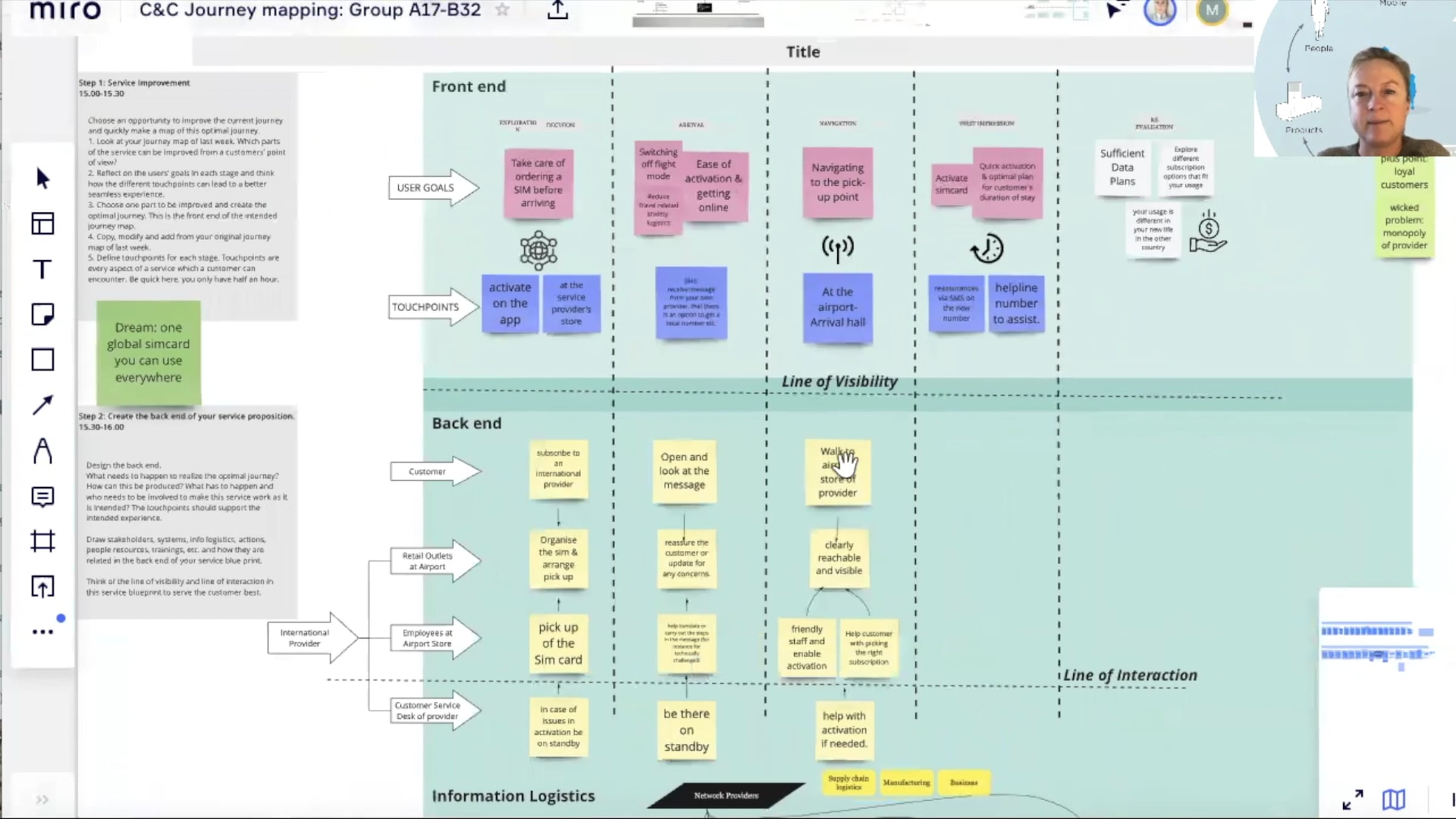Select the Text tool

coord(42,269)
